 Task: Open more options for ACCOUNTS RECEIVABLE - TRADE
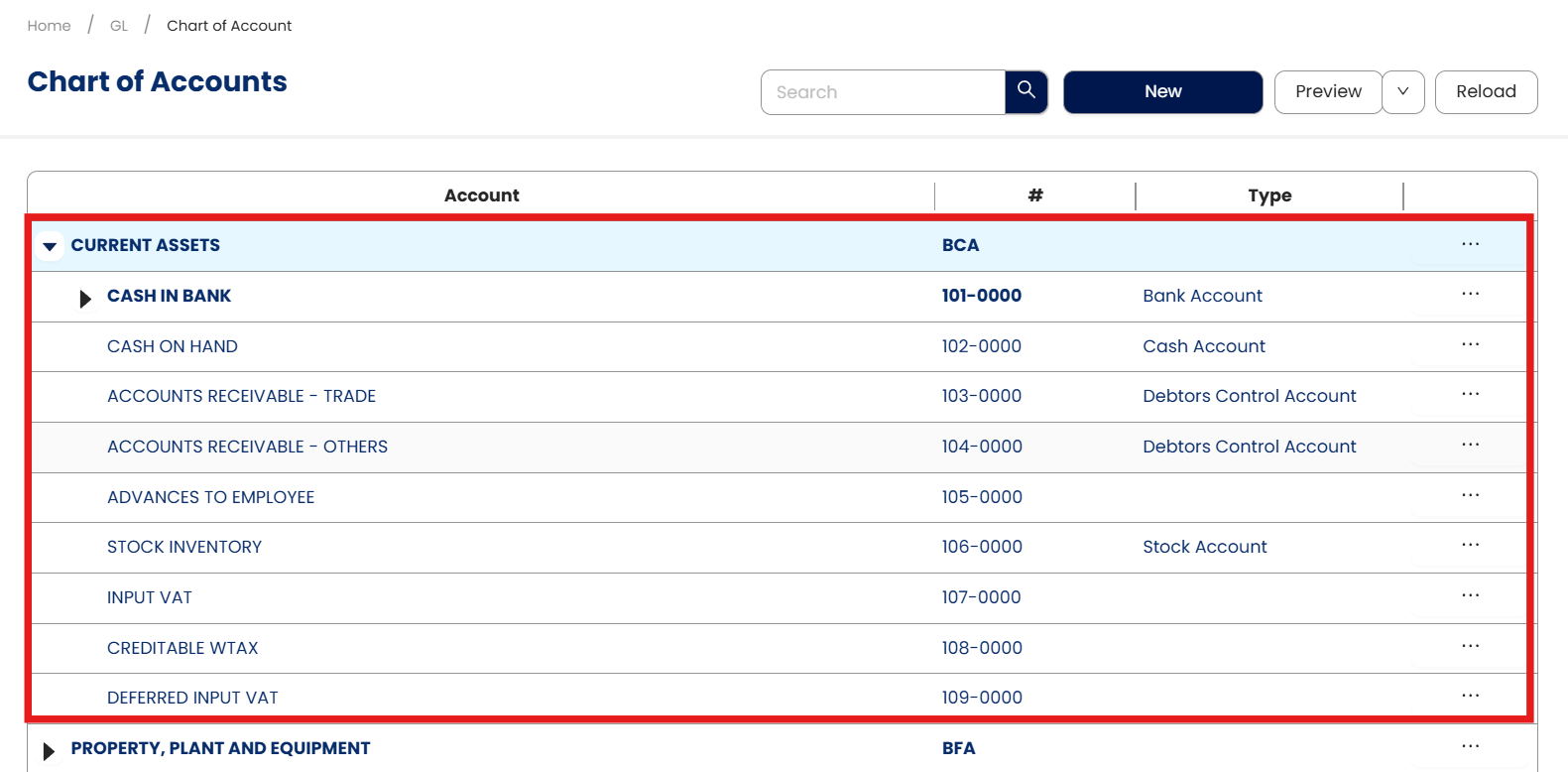1470,395
